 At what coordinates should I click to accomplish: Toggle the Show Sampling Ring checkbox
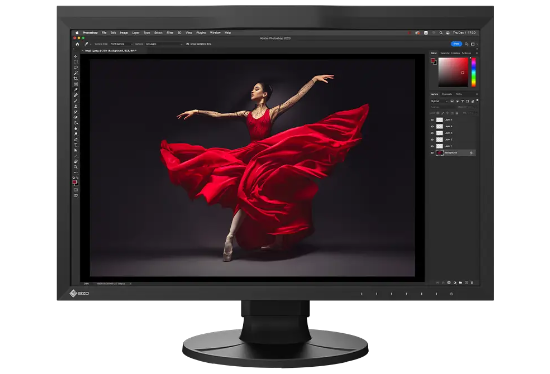pos(187,44)
